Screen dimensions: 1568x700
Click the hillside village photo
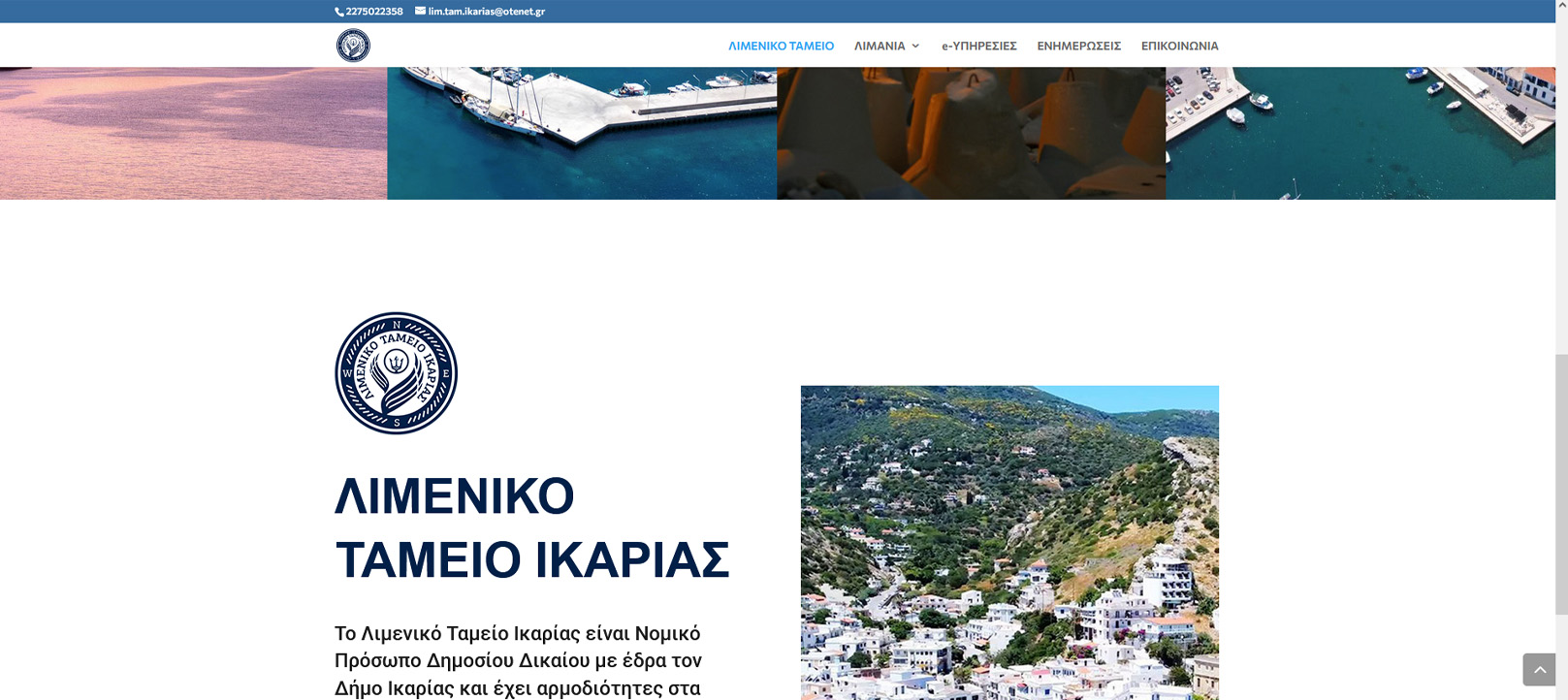tap(1009, 543)
